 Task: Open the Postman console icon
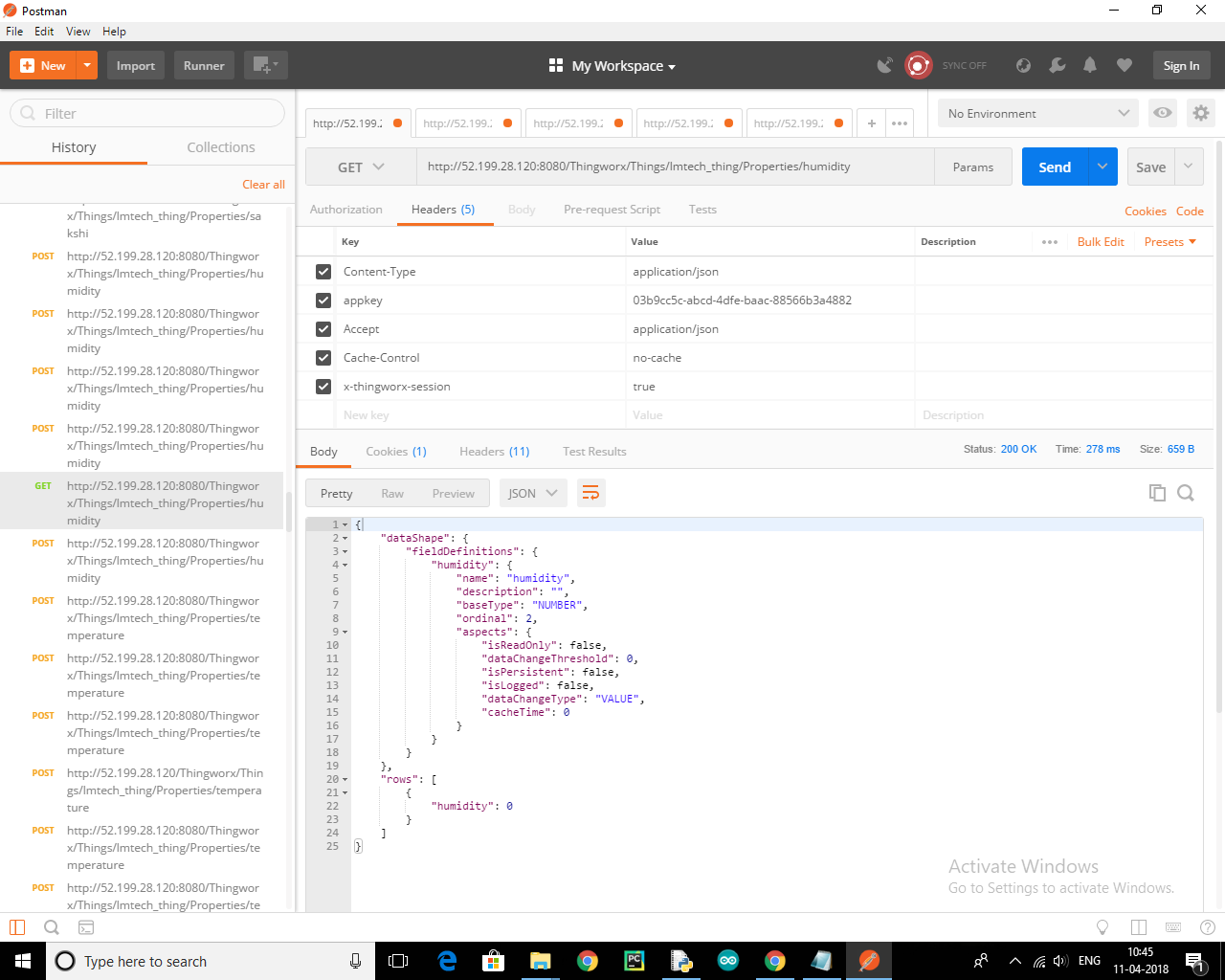[x=86, y=927]
